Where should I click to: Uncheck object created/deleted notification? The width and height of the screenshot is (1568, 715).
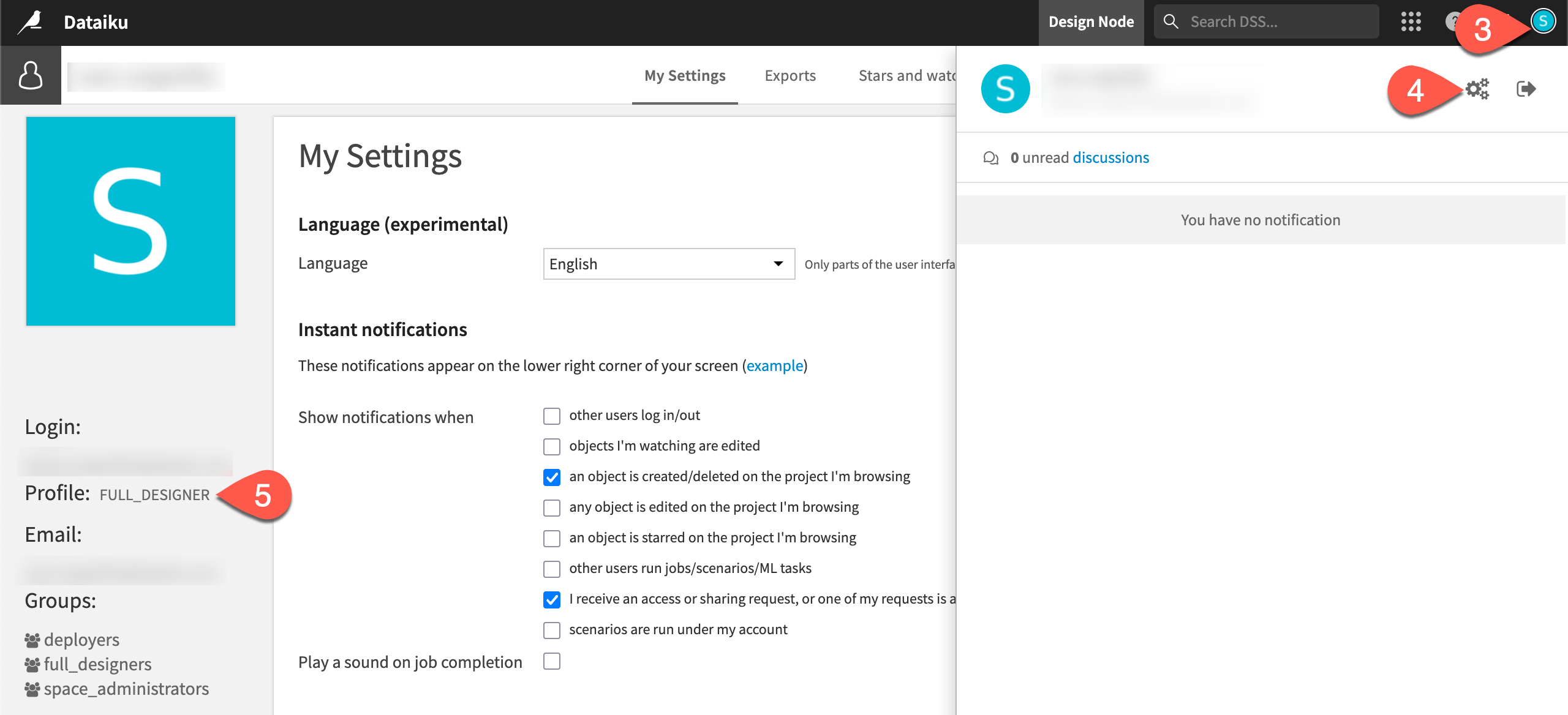click(x=552, y=477)
